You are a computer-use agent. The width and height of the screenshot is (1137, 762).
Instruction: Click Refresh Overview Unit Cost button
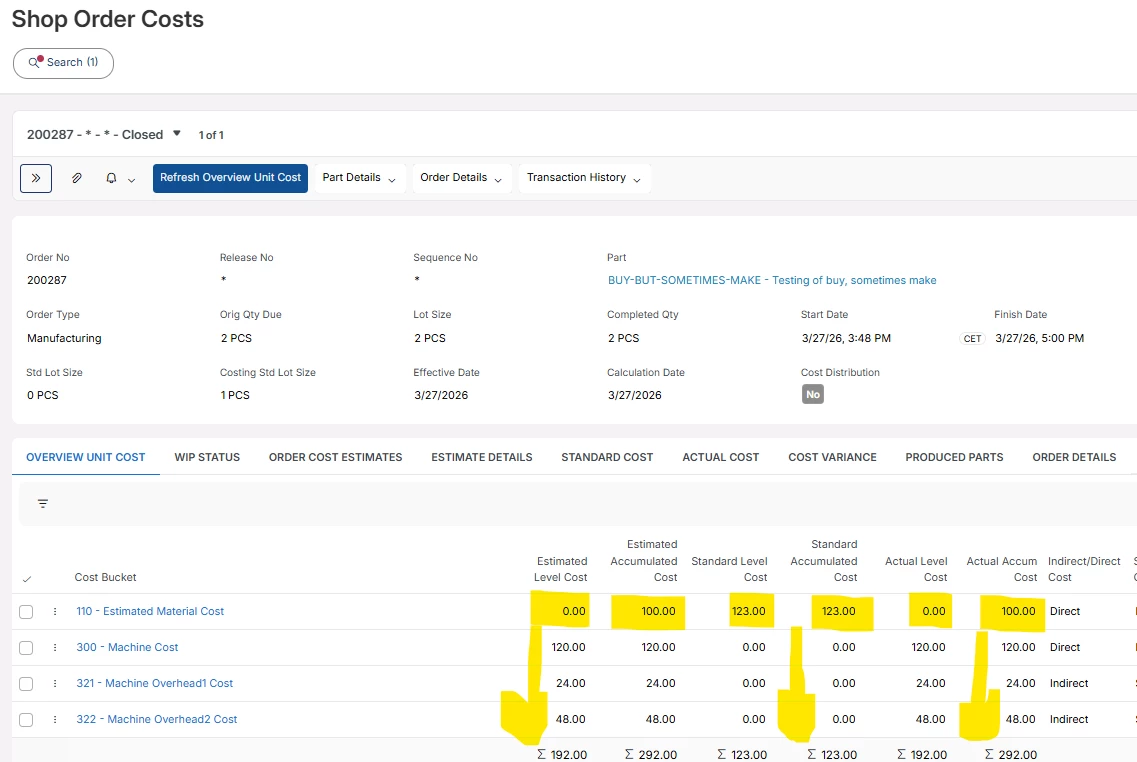point(230,178)
